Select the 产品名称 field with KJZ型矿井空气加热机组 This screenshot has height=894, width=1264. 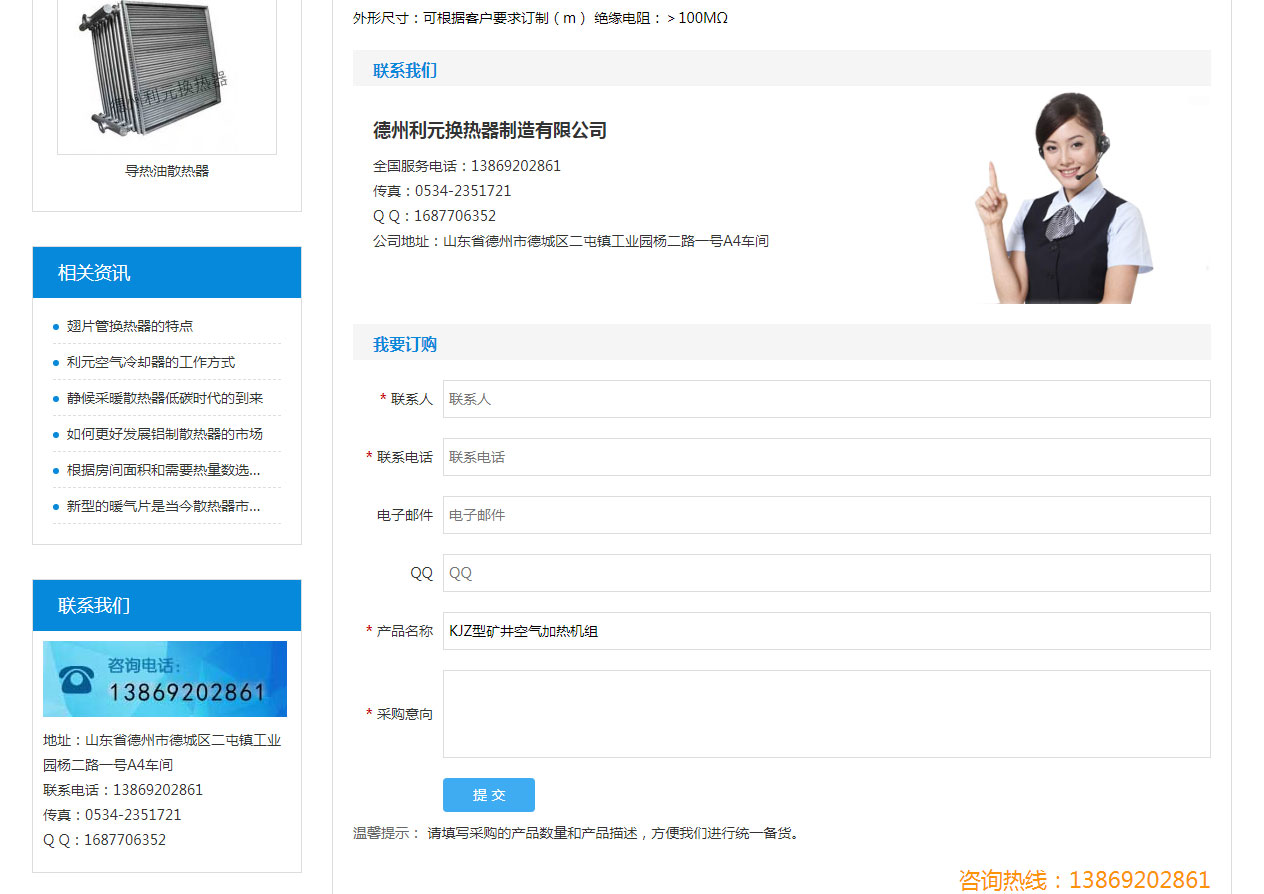pyautogui.click(x=826, y=631)
